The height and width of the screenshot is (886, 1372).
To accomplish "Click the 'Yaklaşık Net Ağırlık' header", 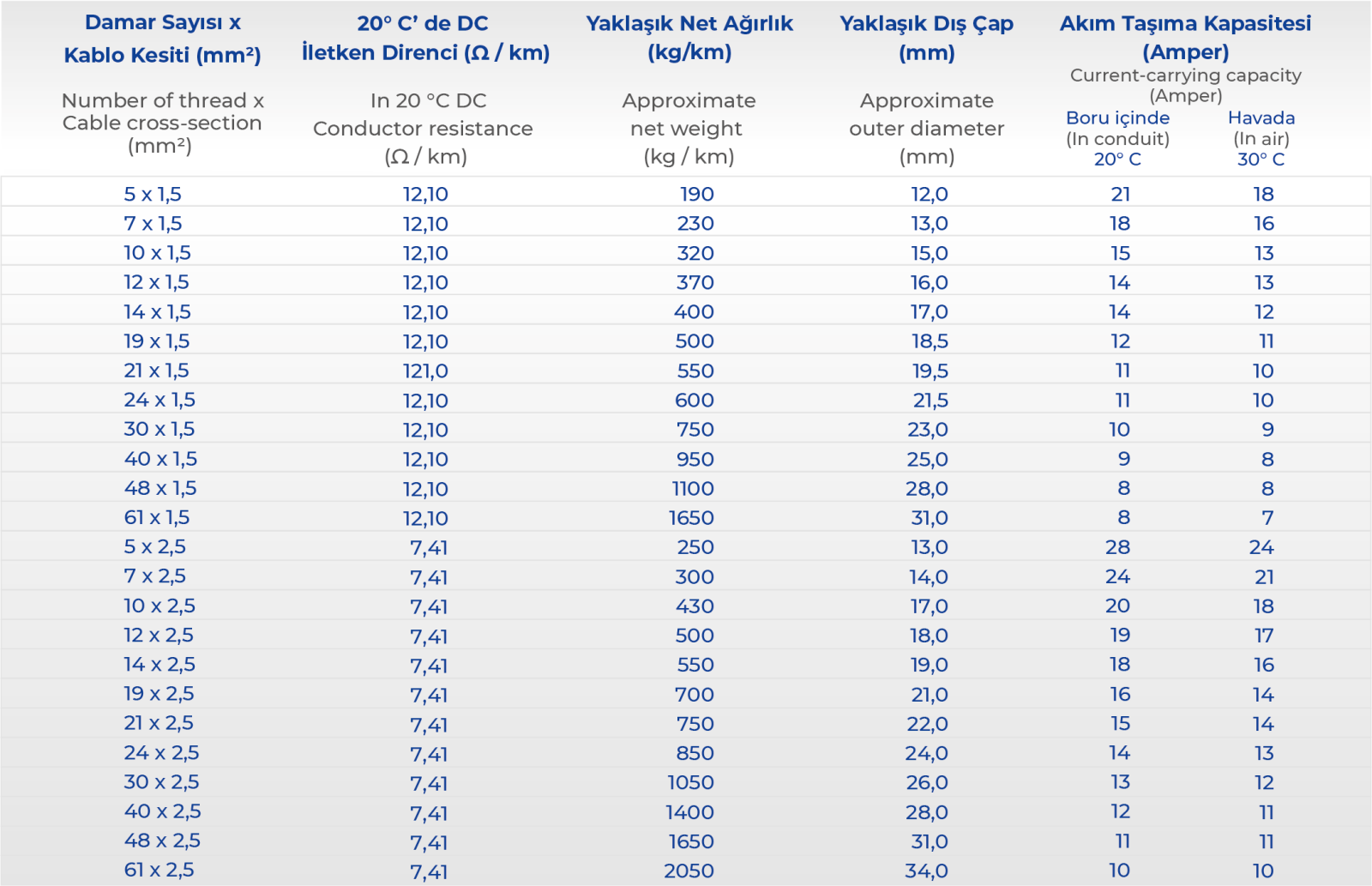I will click(x=689, y=38).
